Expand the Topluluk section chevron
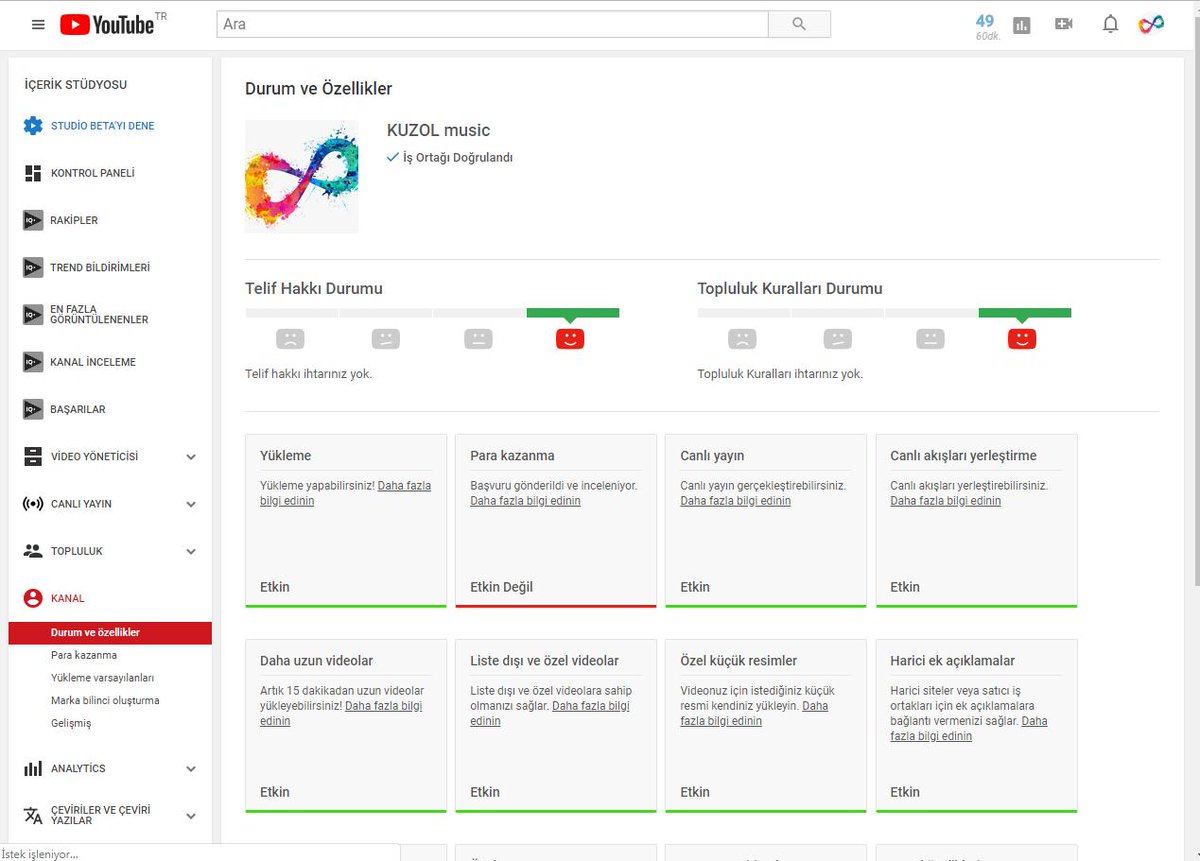The height and width of the screenshot is (861, 1200). (x=191, y=551)
